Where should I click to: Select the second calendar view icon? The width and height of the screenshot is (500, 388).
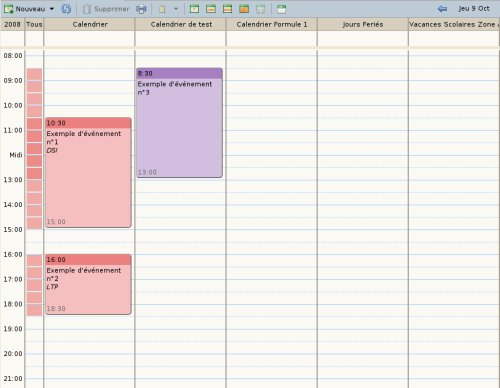click(x=211, y=9)
